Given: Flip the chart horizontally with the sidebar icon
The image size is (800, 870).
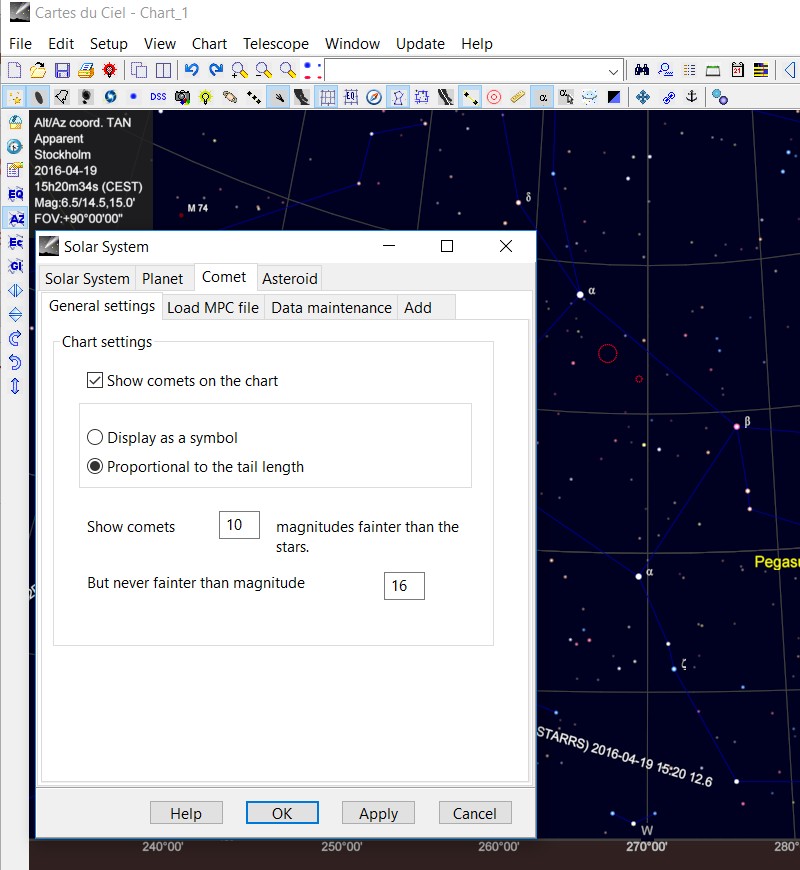Looking at the screenshot, I should point(16,290).
